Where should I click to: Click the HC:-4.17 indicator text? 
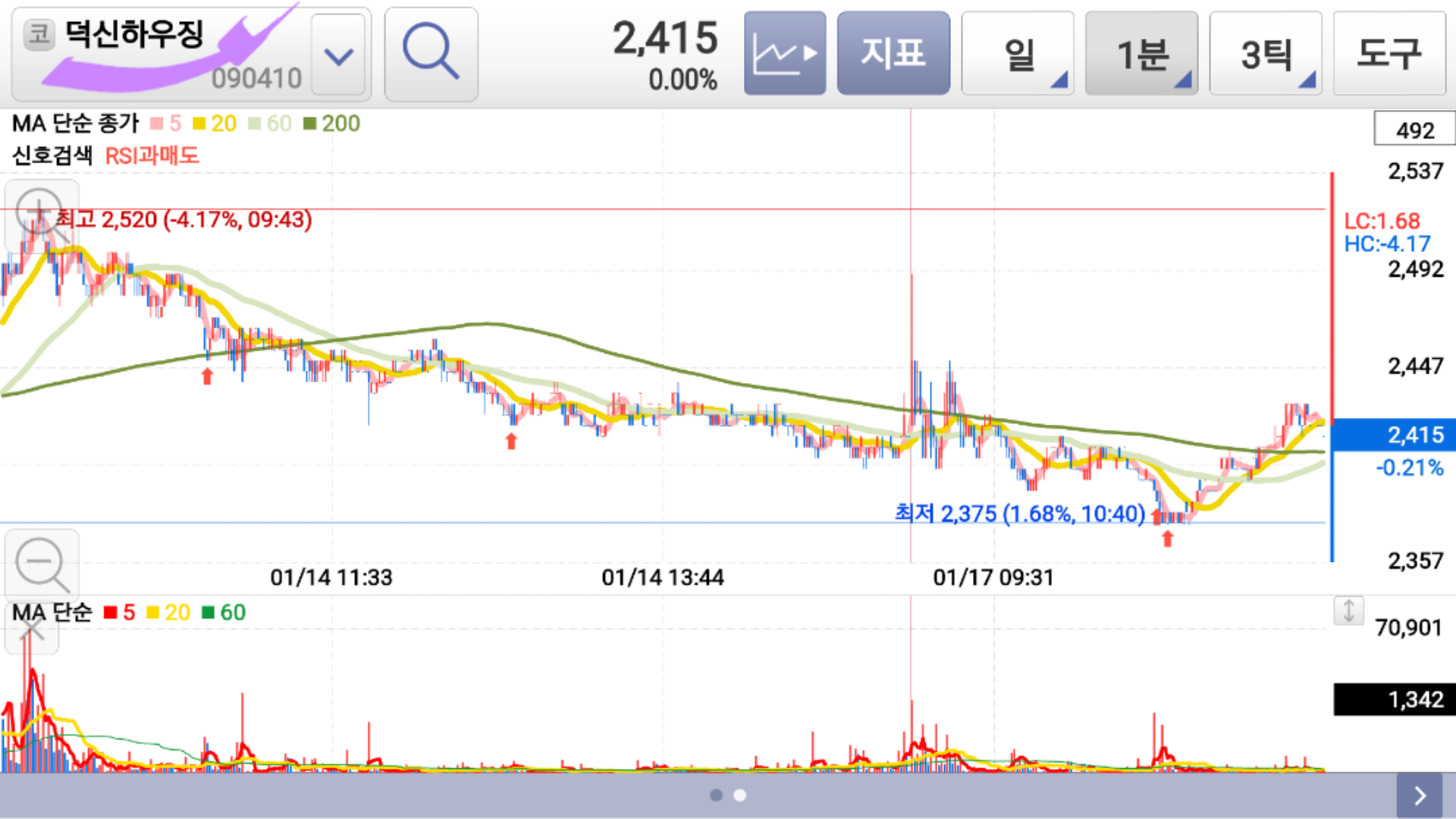1387,243
